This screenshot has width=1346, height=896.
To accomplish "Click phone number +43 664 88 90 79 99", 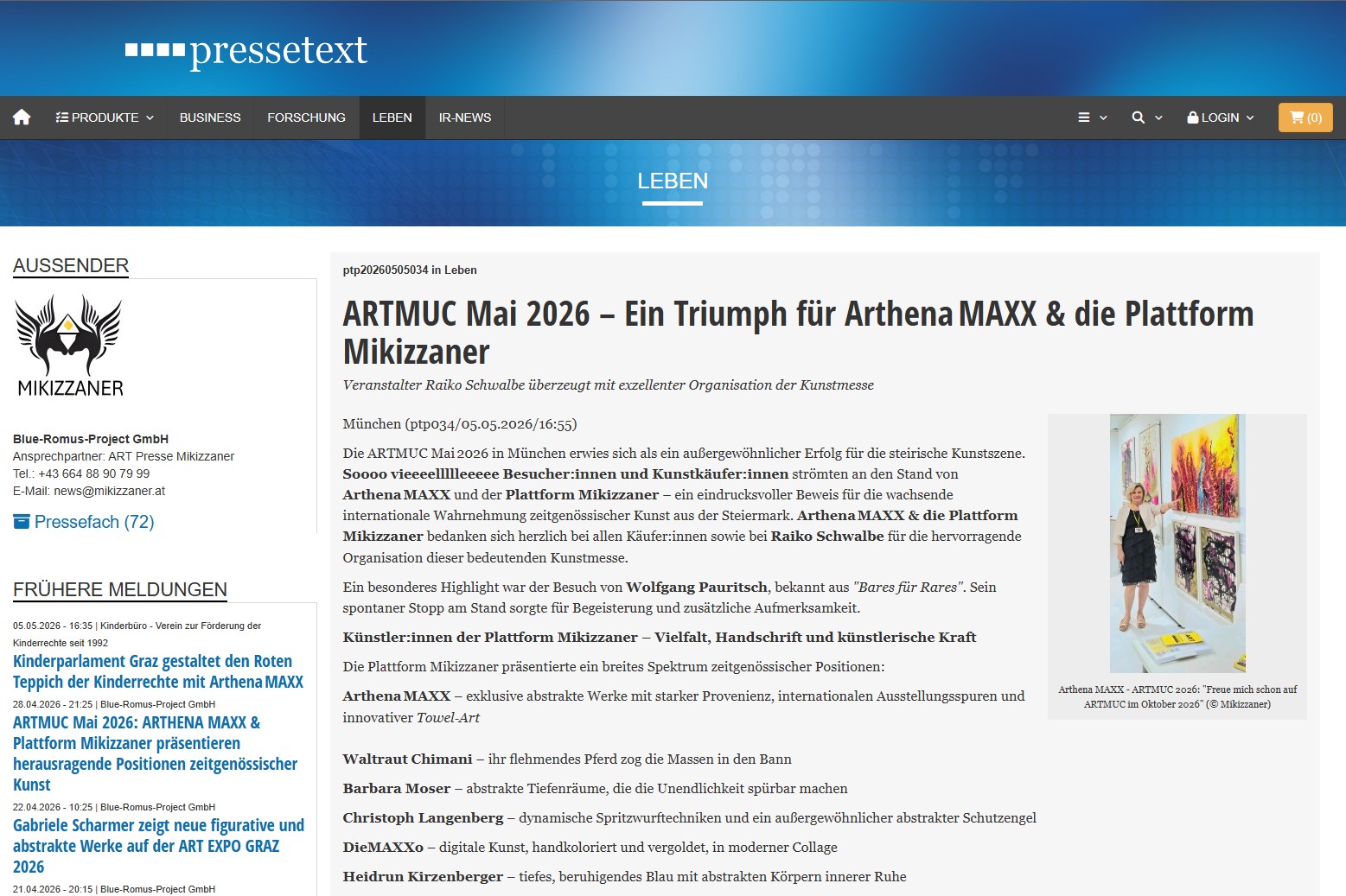I will pyautogui.click(x=94, y=473).
